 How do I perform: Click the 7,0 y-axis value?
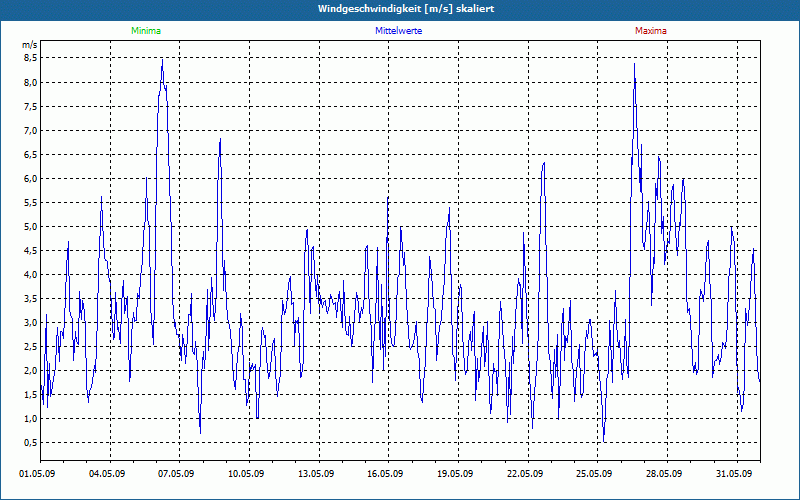[30, 130]
